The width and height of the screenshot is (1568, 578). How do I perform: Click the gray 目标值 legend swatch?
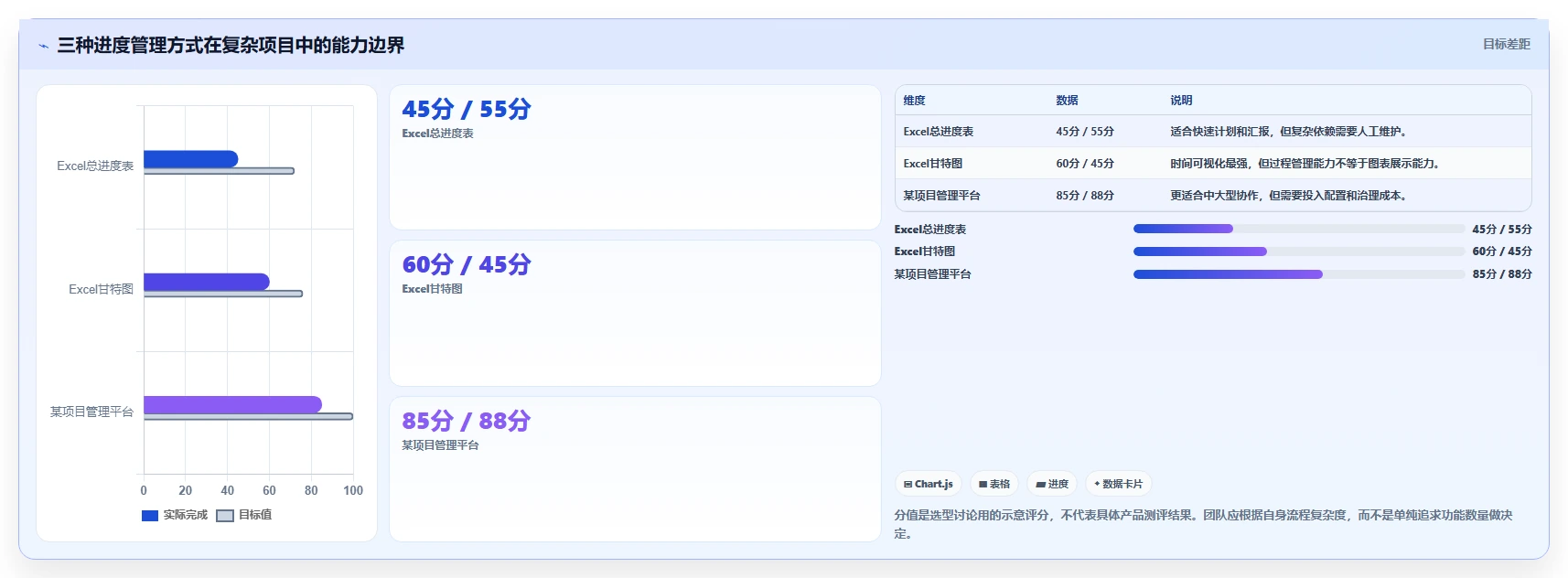click(225, 516)
